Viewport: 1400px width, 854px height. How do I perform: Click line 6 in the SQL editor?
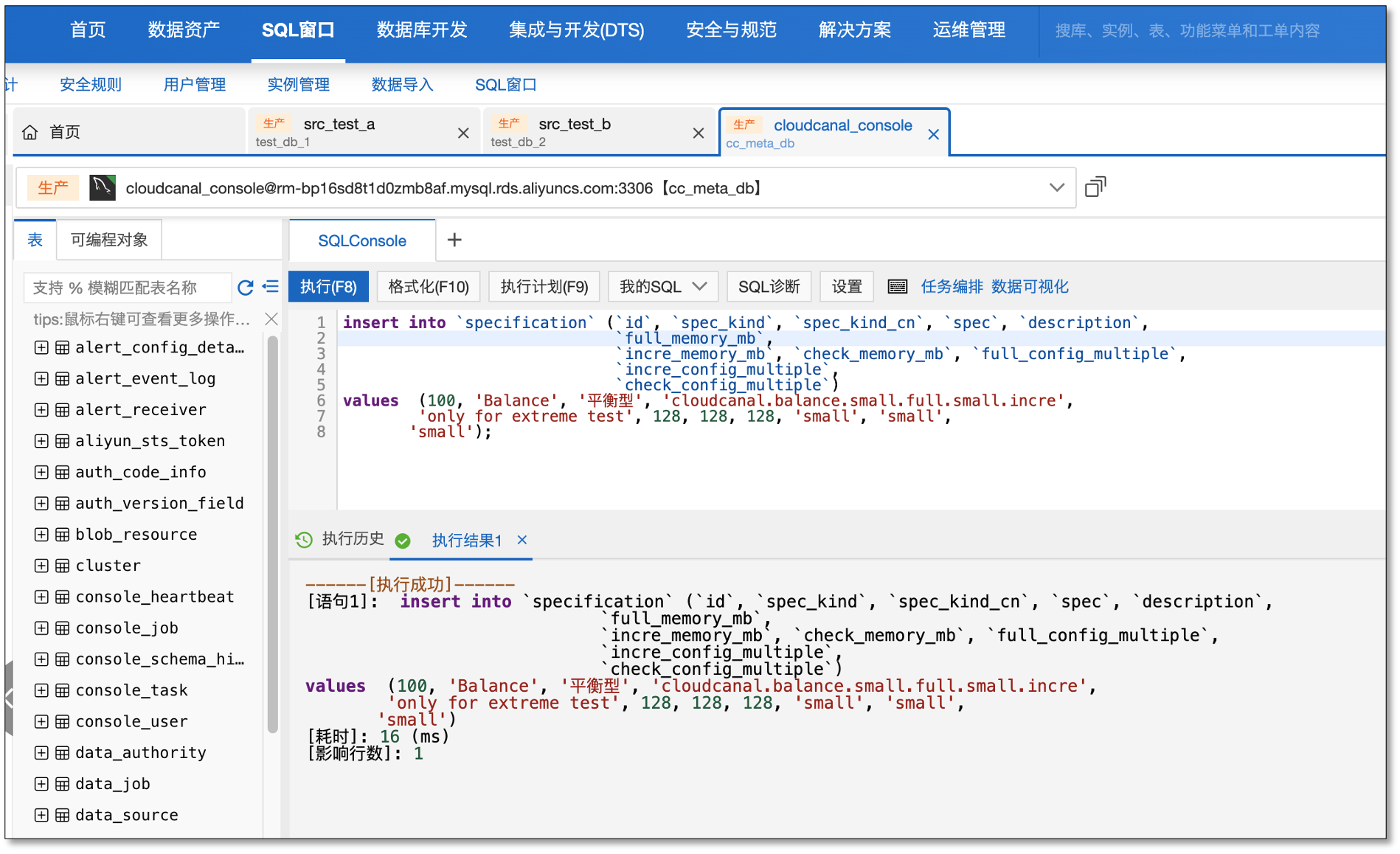coord(860,400)
